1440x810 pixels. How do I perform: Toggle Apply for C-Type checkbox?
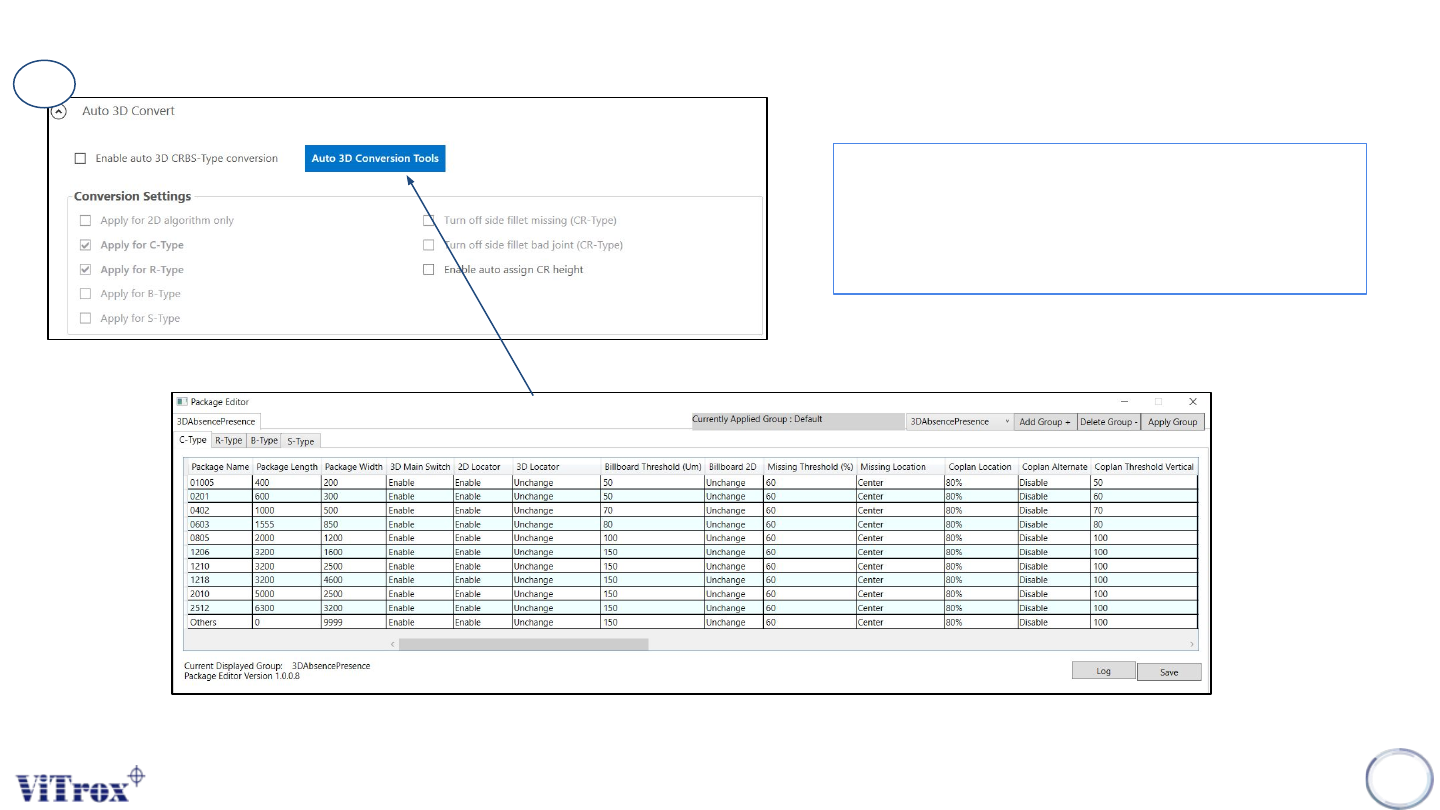(86, 245)
